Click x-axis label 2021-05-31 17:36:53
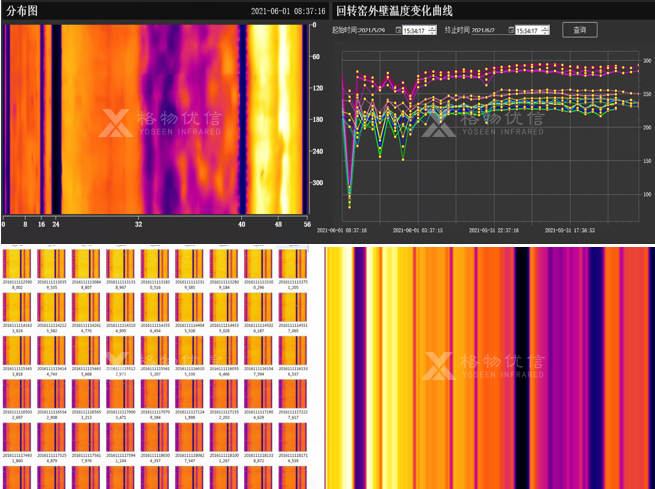 pyautogui.click(x=570, y=231)
